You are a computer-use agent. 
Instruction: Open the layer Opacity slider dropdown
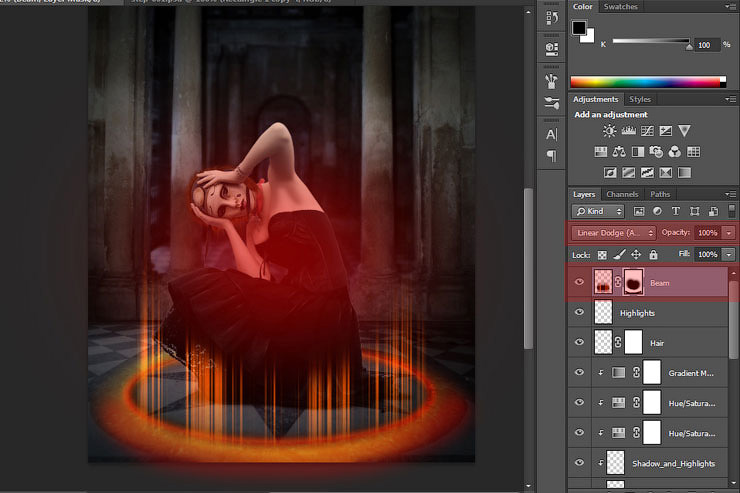[x=729, y=232]
